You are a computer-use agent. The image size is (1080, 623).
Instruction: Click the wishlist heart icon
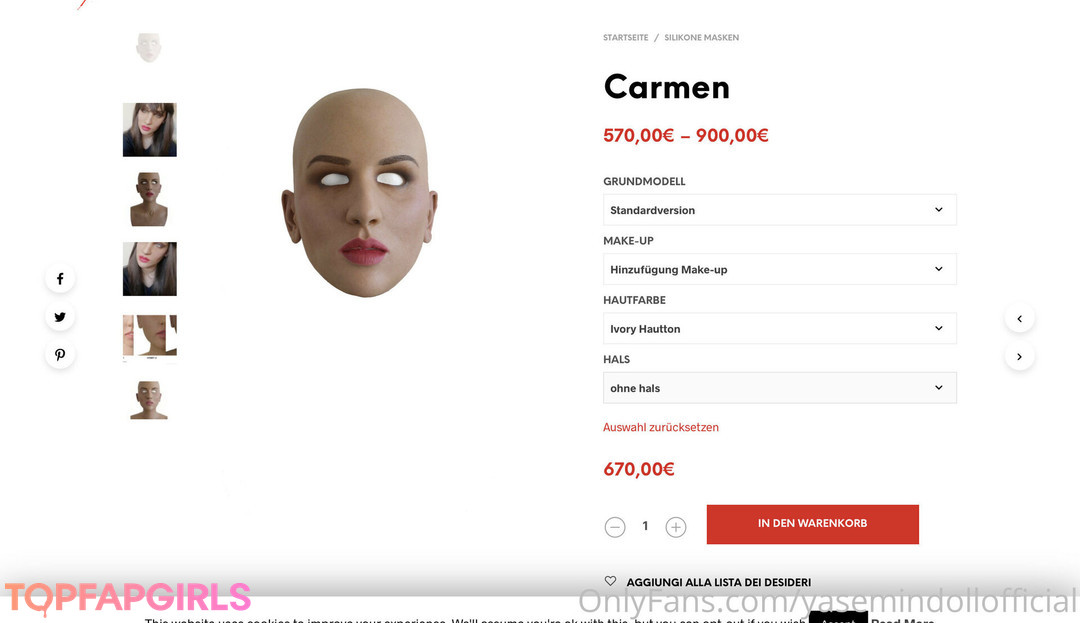pyautogui.click(x=610, y=581)
